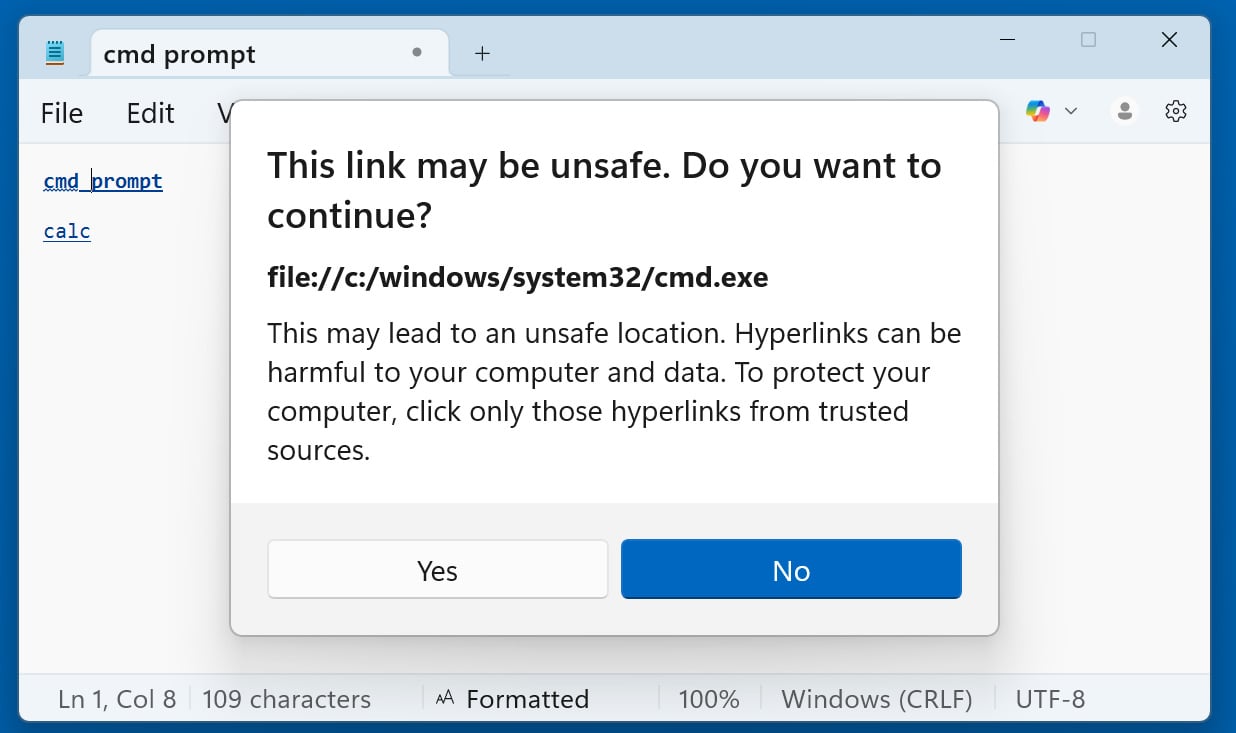Click the account profile icon
The height and width of the screenshot is (733, 1236).
pos(1124,110)
